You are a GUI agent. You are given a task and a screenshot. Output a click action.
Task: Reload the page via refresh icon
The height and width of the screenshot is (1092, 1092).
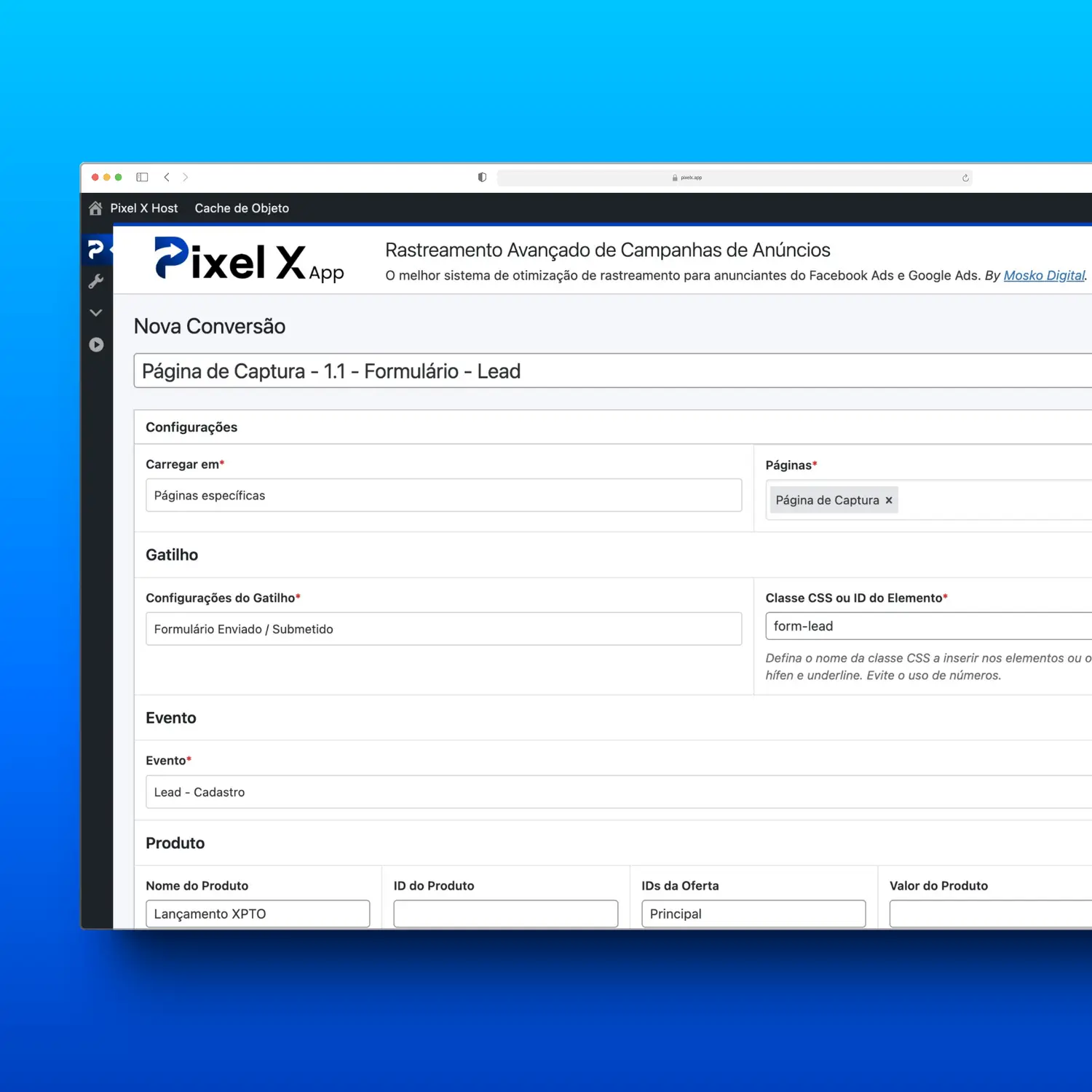[965, 178]
